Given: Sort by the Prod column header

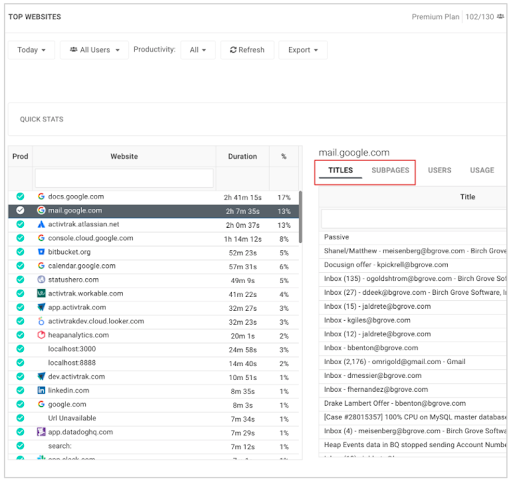Looking at the screenshot, I should click(20, 156).
